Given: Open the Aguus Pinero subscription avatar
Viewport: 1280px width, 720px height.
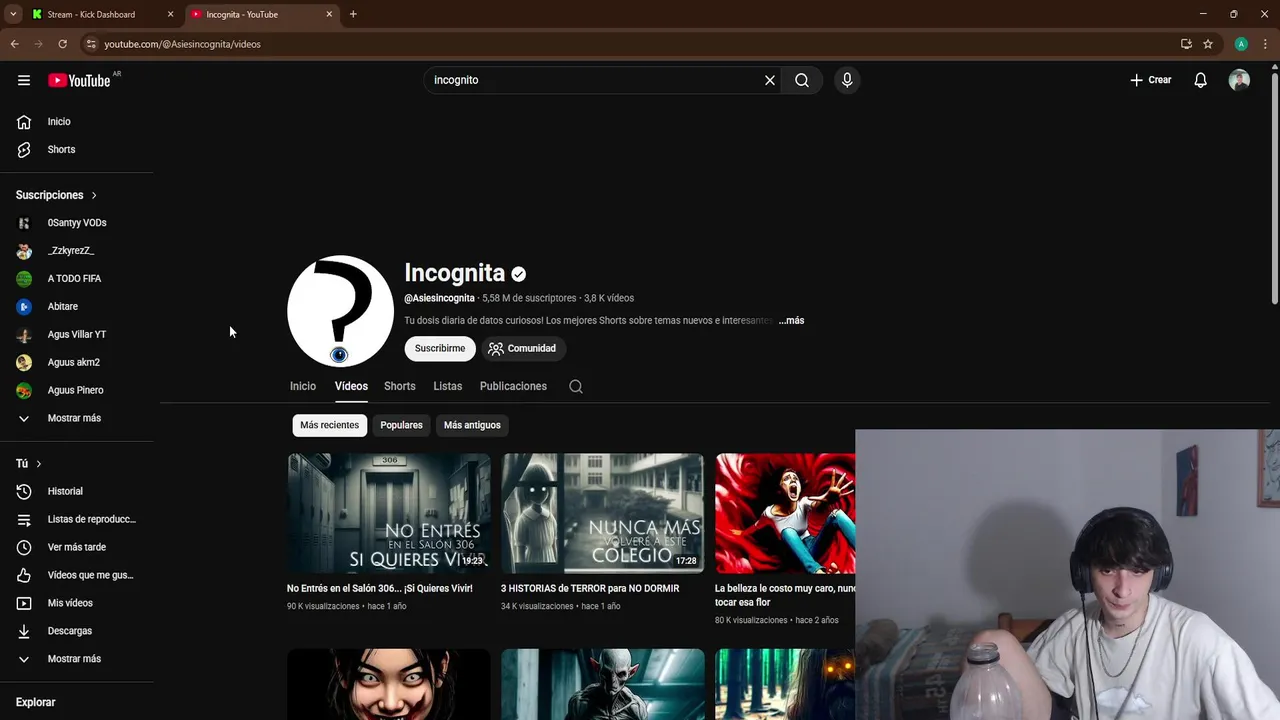Looking at the screenshot, I should pos(24,391).
